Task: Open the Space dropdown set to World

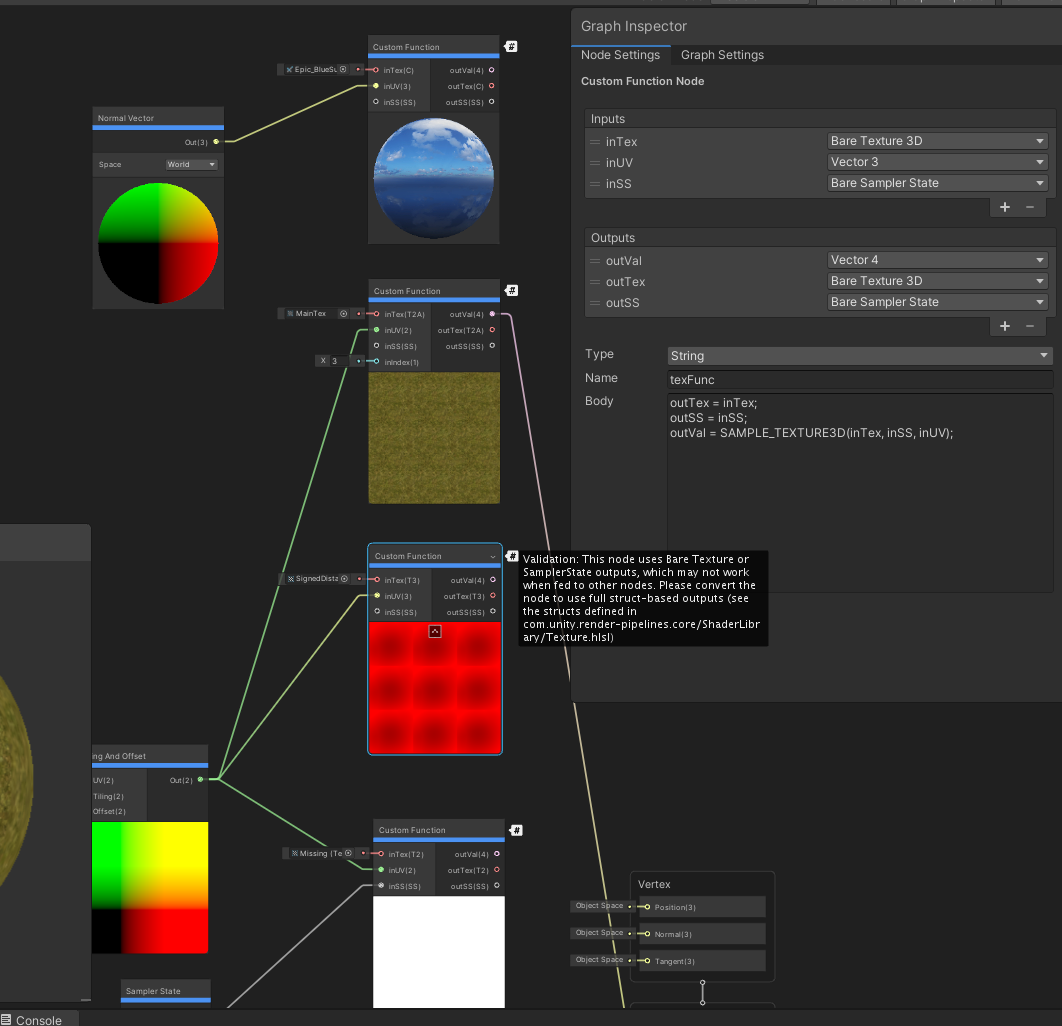Action: 192,165
